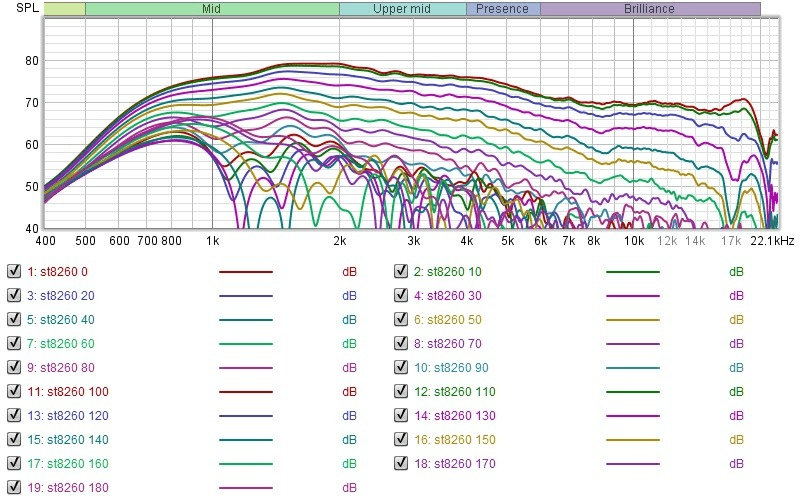Click the st8260 50 yellow line sample

pyautogui.click(x=633, y=320)
